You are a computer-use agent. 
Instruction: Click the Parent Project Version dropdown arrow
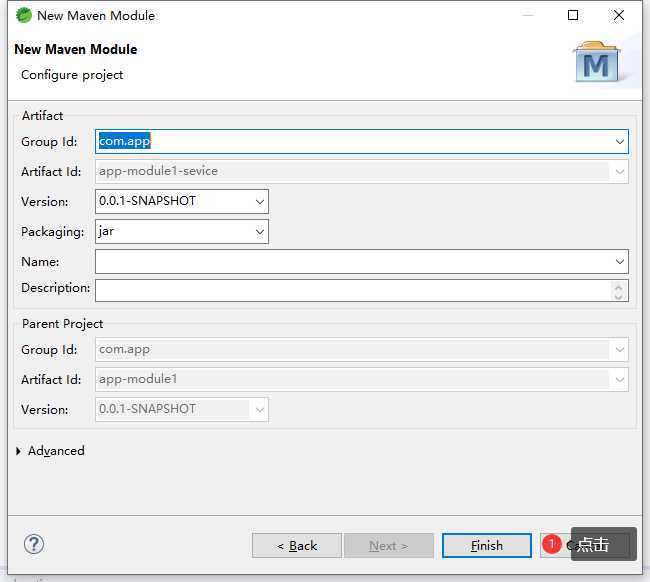point(260,410)
